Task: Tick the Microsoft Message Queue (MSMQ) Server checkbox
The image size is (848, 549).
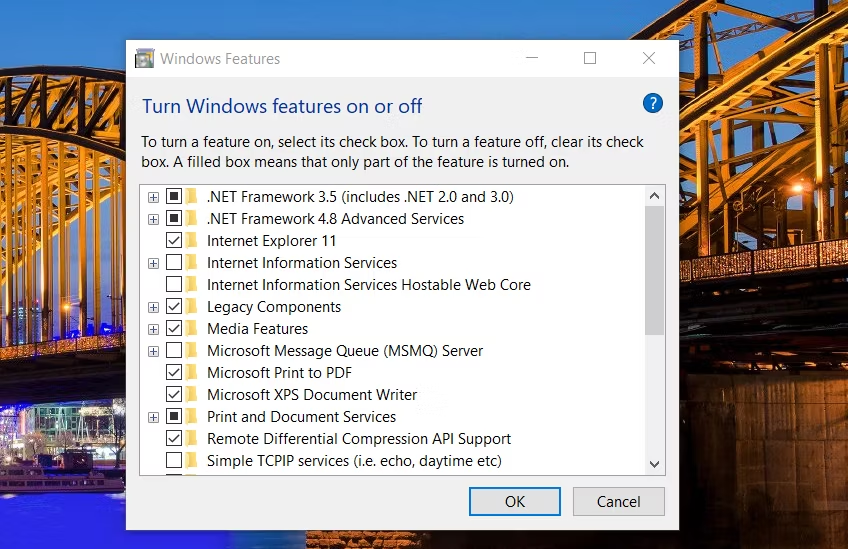Action: point(174,351)
